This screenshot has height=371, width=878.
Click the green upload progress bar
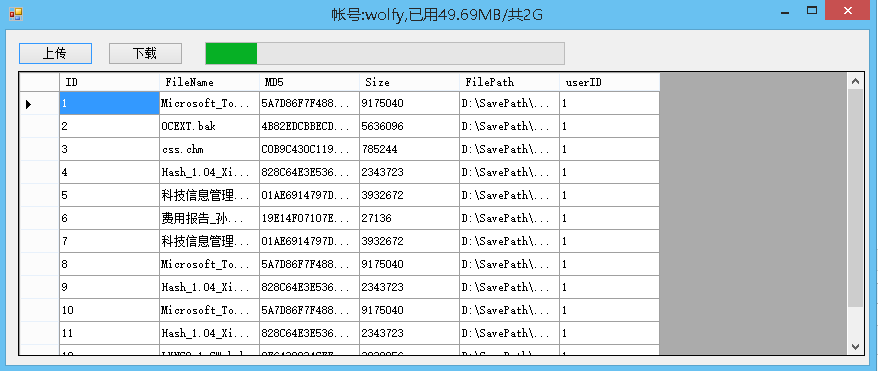coord(385,53)
